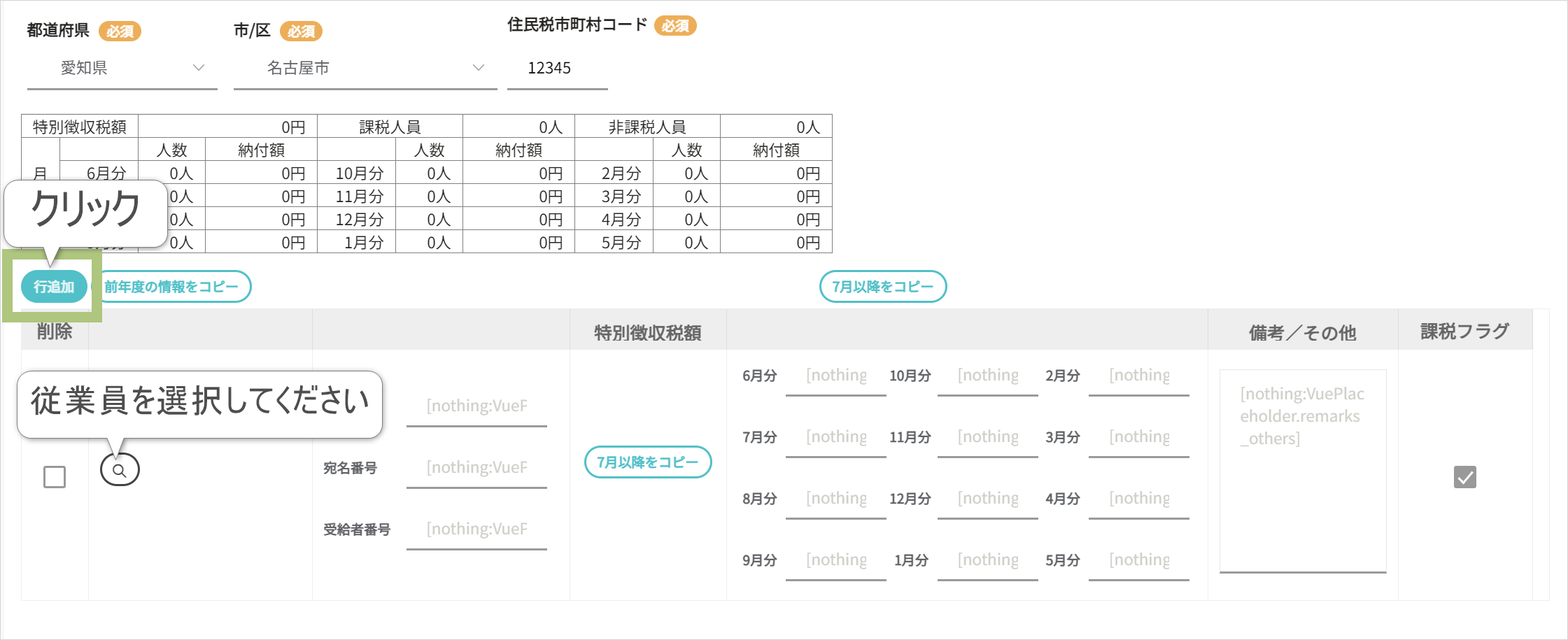Click the 課税フラグ column header
1568x640 pixels.
[x=1464, y=332]
